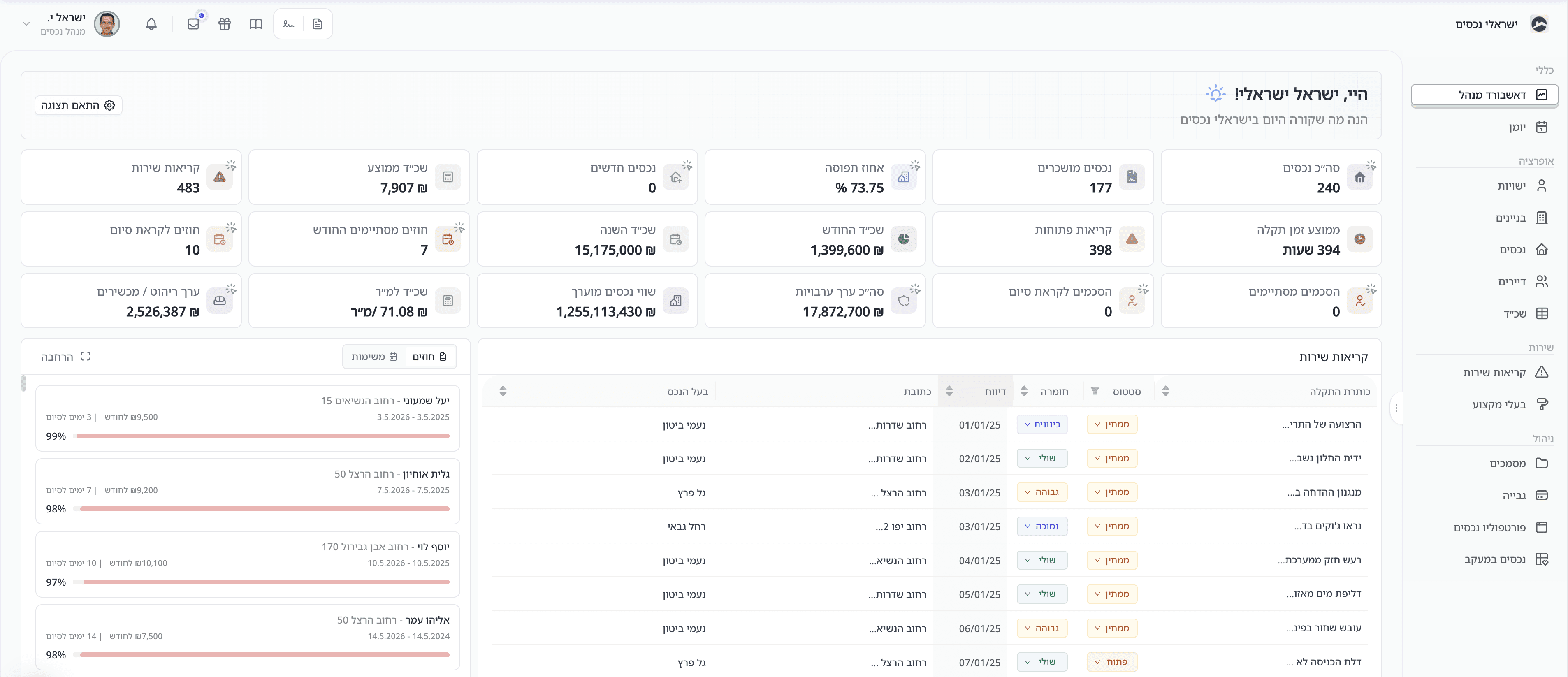Open פורטפוליו נכסים in sidebar
The height and width of the screenshot is (677, 1568).
1484,527
